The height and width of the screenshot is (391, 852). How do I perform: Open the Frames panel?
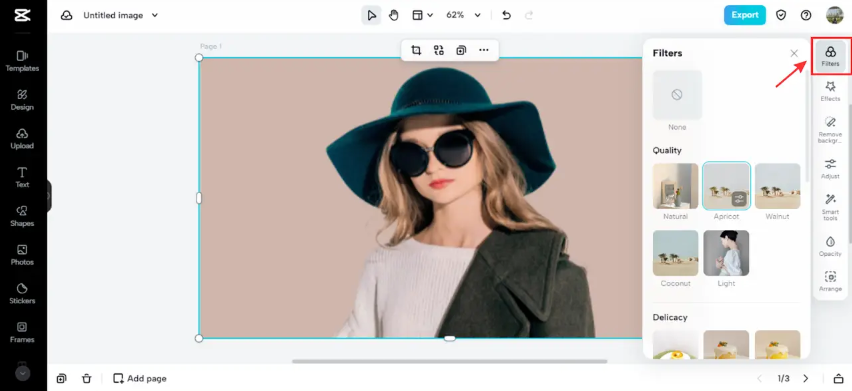pos(22,332)
